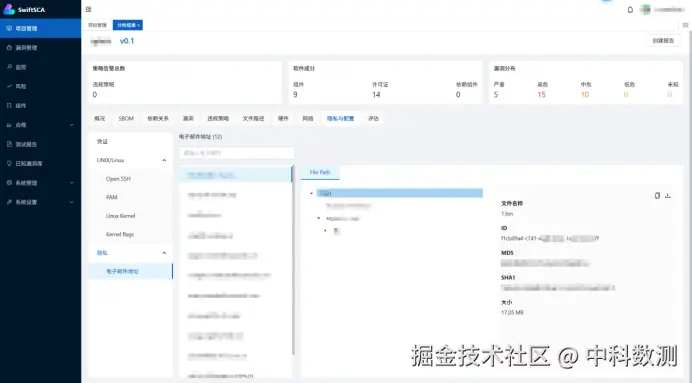Close the 分析结果 page tab
This screenshot has width=692, height=383.
point(139,25)
